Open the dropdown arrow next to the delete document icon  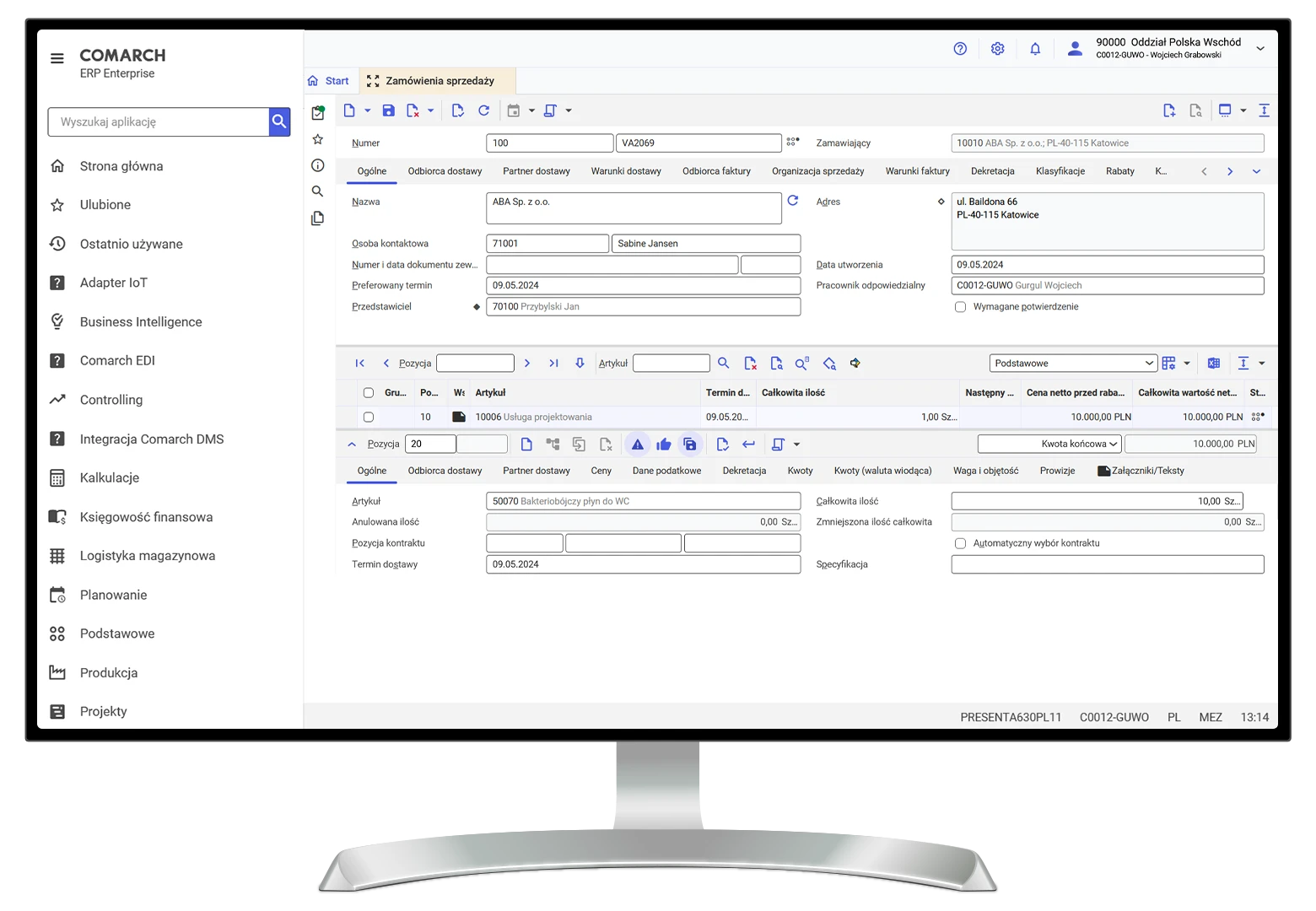coord(430,111)
